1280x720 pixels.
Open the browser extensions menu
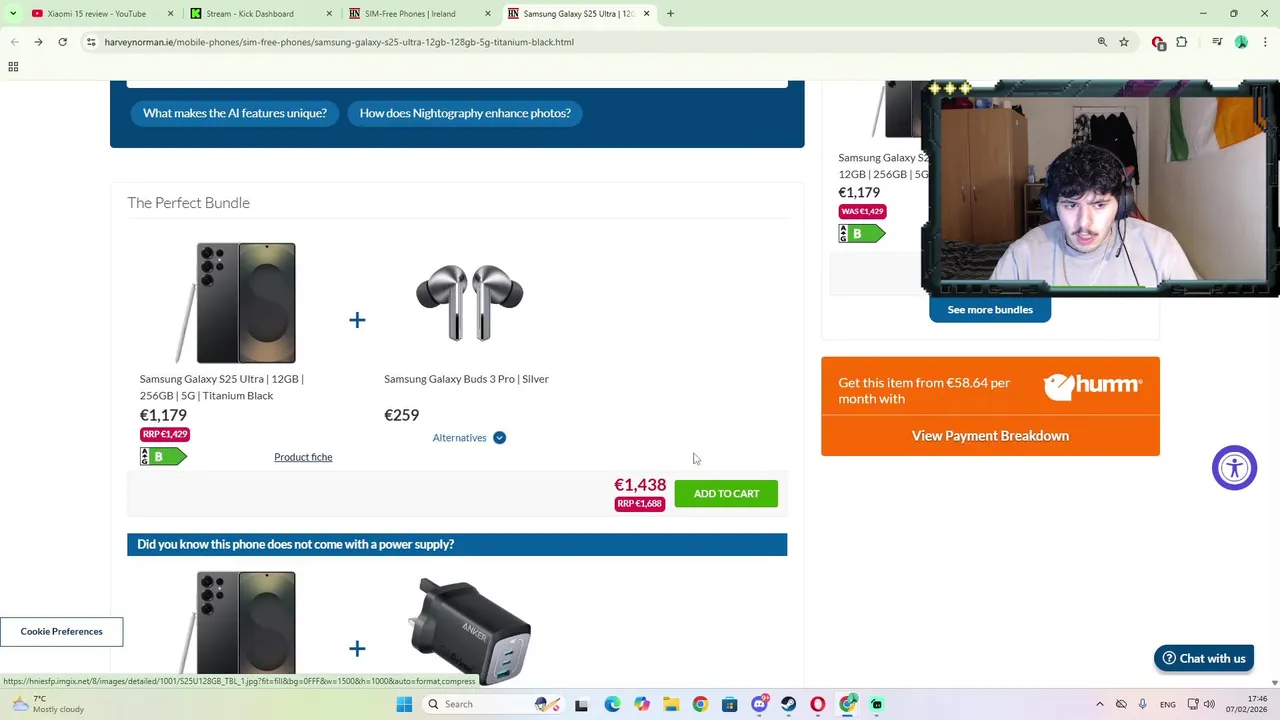tap(1182, 42)
